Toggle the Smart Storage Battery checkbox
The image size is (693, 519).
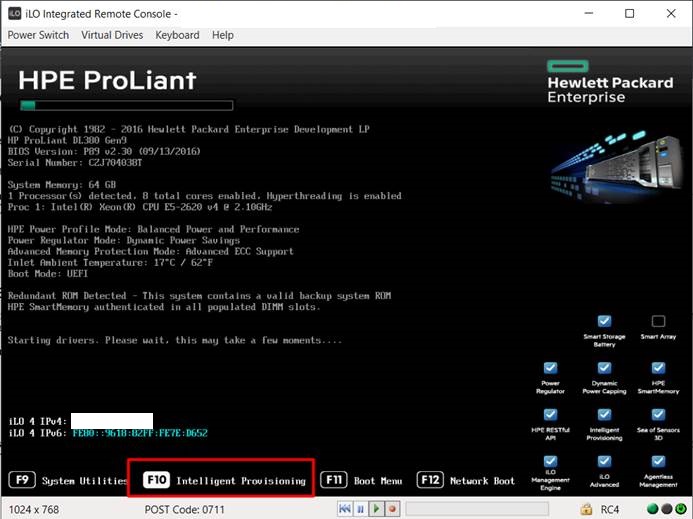coord(604,321)
